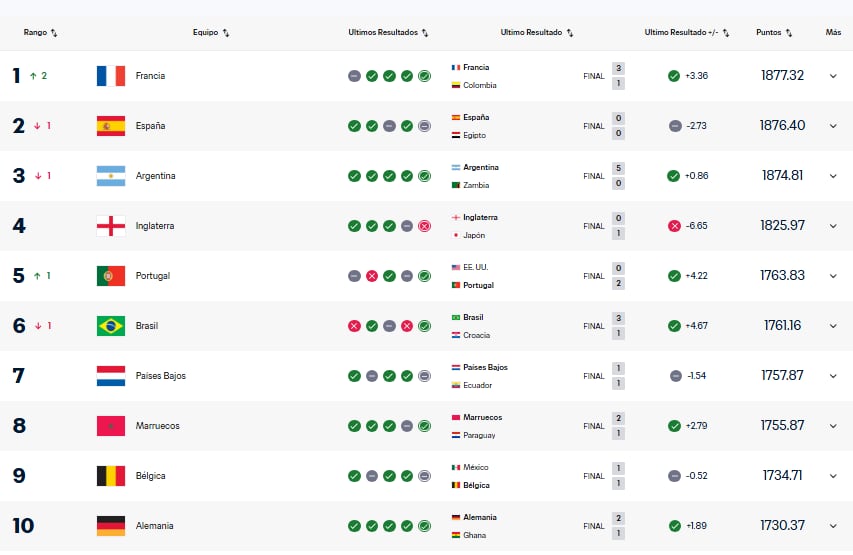This screenshot has height=555, width=853.
Task: Sort by the Equipo column header
Action: point(211,32)
